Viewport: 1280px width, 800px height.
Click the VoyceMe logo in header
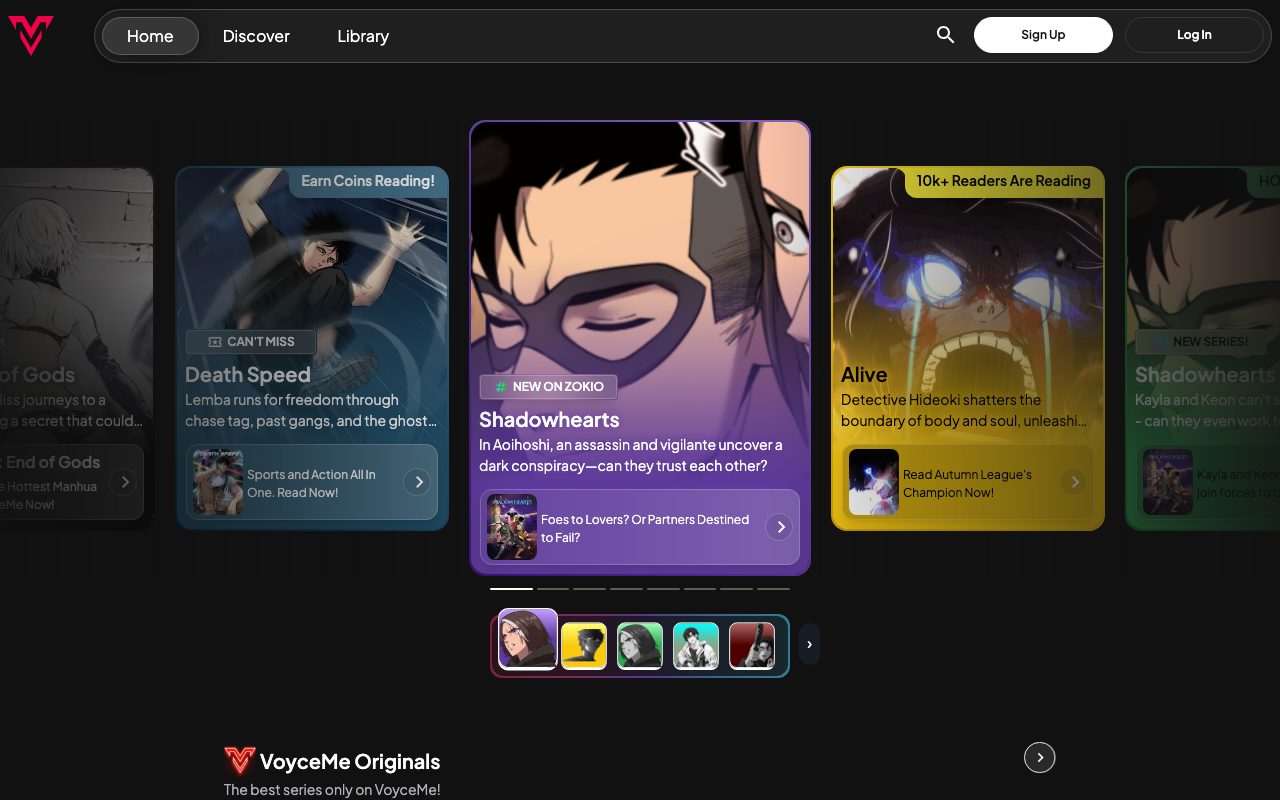[x=31, y=35]
